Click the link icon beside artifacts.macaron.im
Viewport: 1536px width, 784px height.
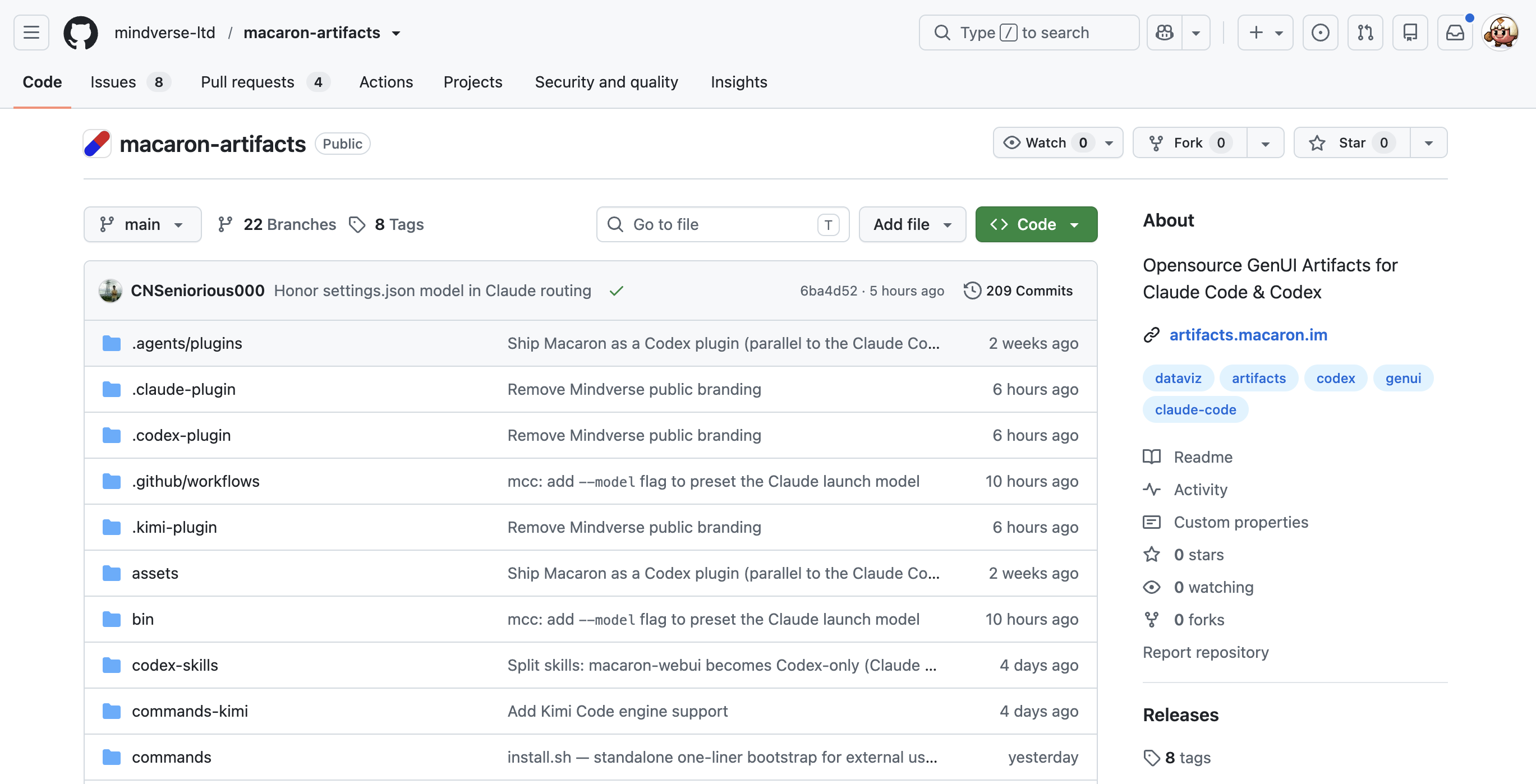[x=1151, y=335]
